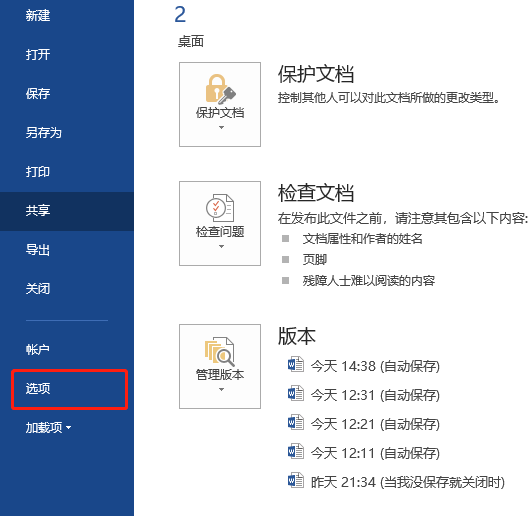Click Word icon beside 昨天 21:34 version
531x516 pixels.
(x=296, y=480)
